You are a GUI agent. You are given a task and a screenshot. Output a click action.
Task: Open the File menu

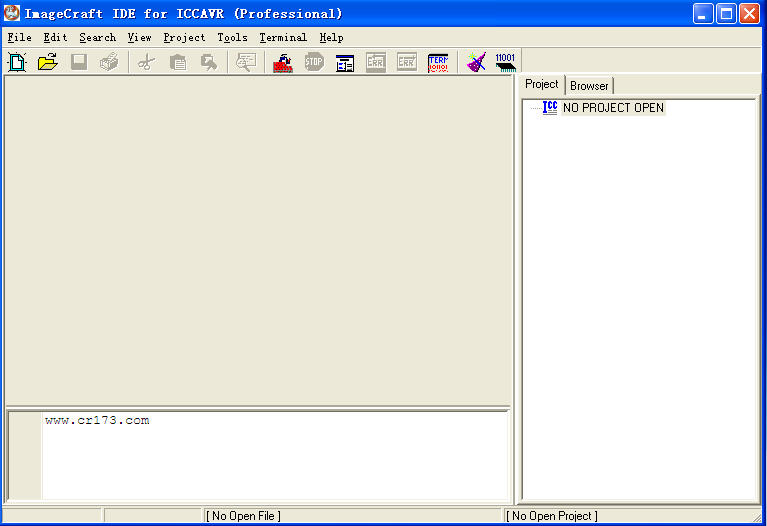[19, 37]
